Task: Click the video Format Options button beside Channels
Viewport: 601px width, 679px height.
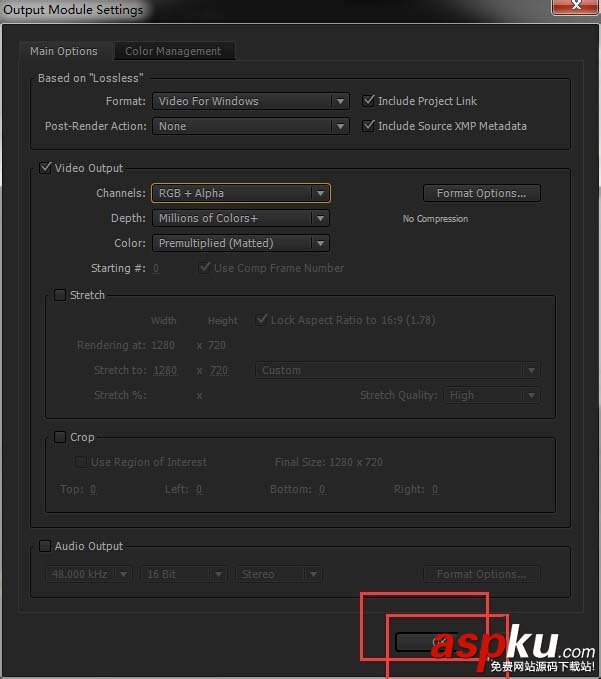Action: (481, 193)
